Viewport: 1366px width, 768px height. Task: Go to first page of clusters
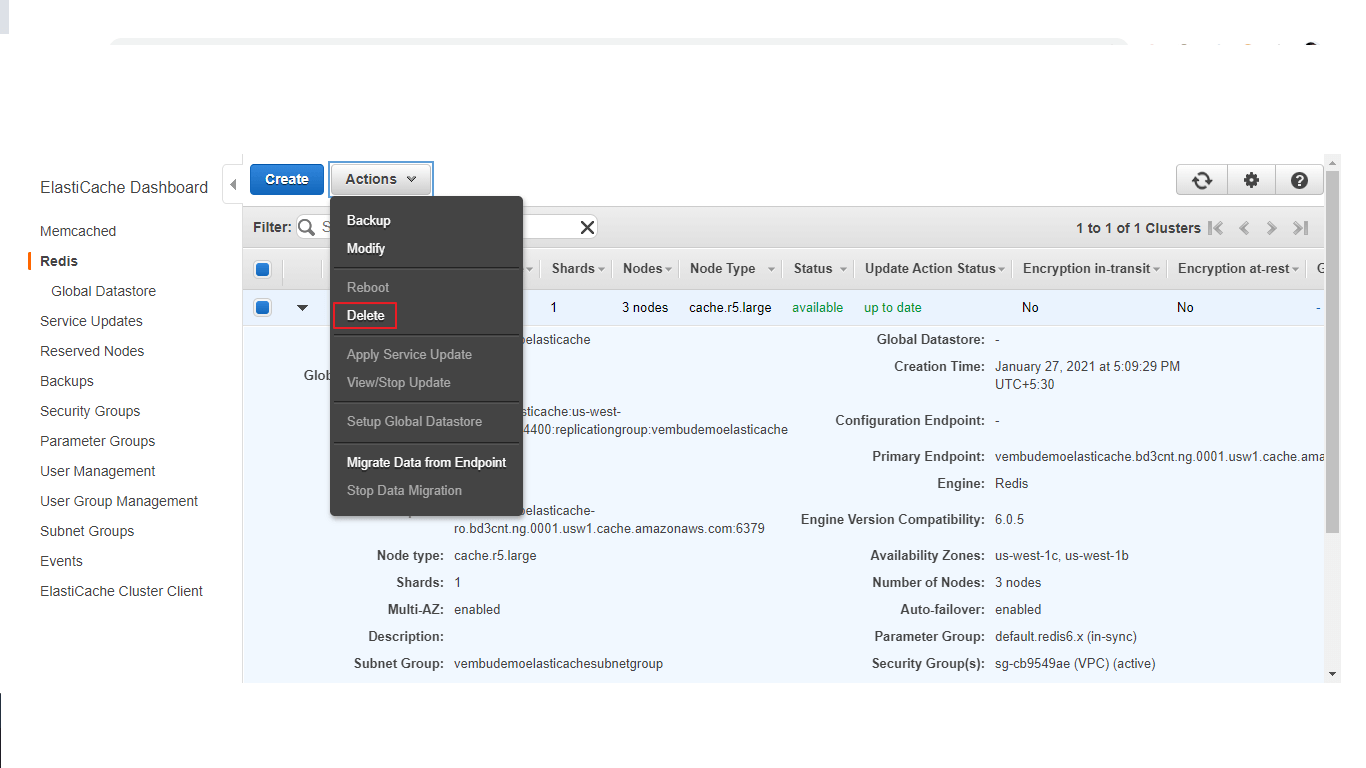1216,228
